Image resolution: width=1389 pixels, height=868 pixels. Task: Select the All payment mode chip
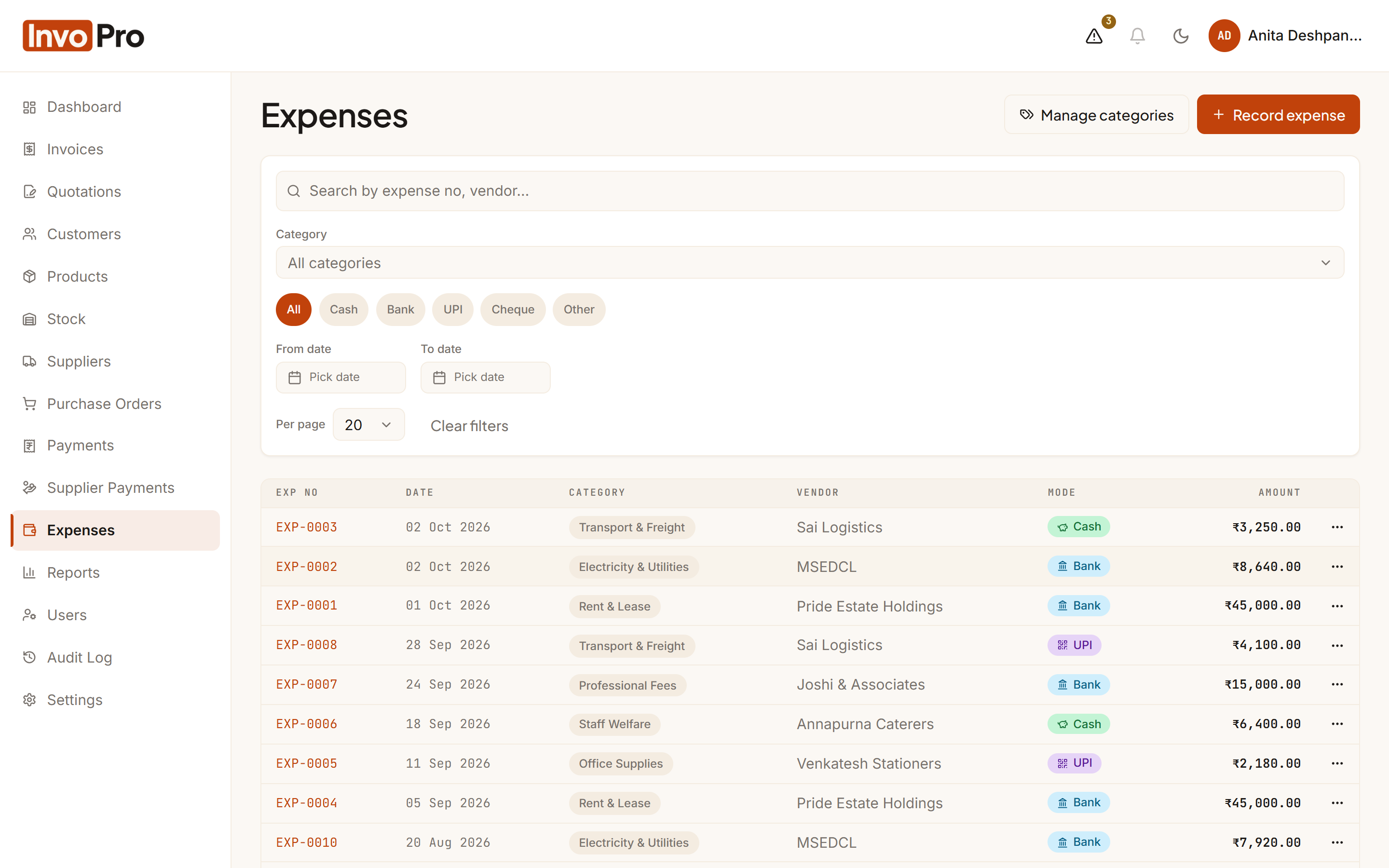[x=293, y=310]
